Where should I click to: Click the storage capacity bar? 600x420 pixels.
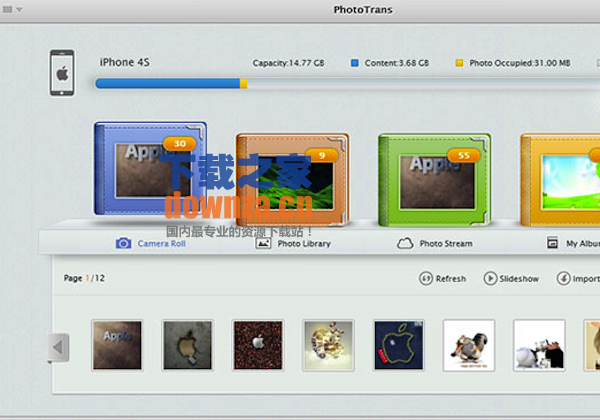click(x=347, y=83)
